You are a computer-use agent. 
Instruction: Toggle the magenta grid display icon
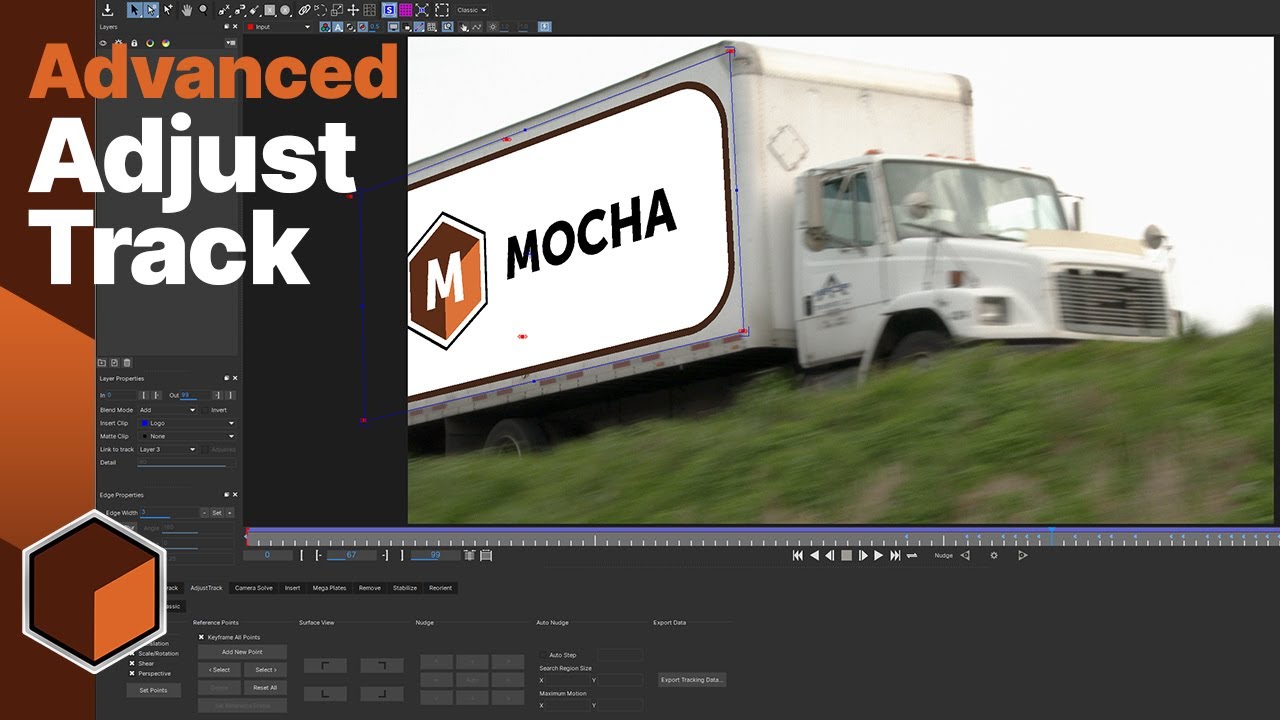[x=405, y=10]
